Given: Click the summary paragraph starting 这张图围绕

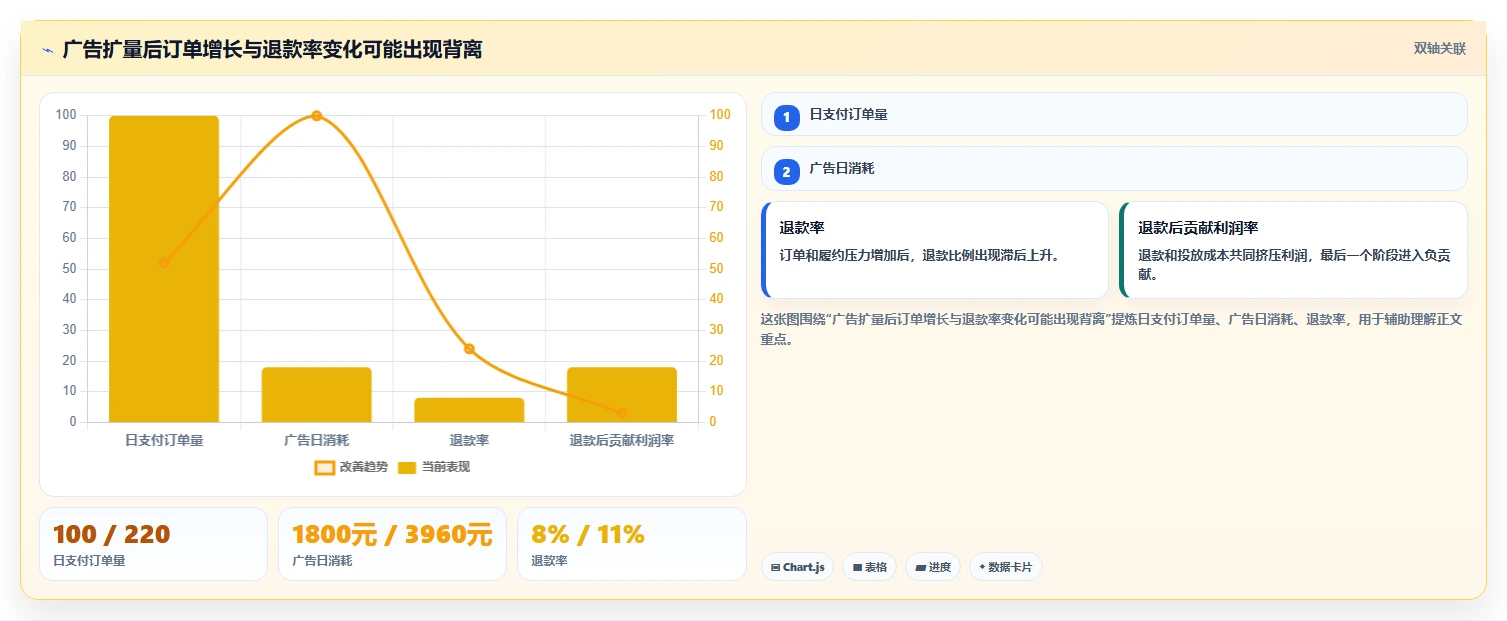Looking at the screenshot, I should tap(1111, 329).
